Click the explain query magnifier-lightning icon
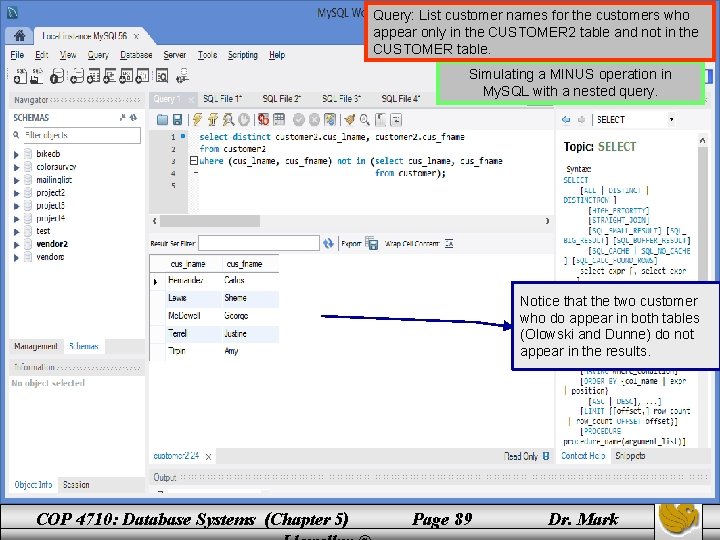 [228, 120]
